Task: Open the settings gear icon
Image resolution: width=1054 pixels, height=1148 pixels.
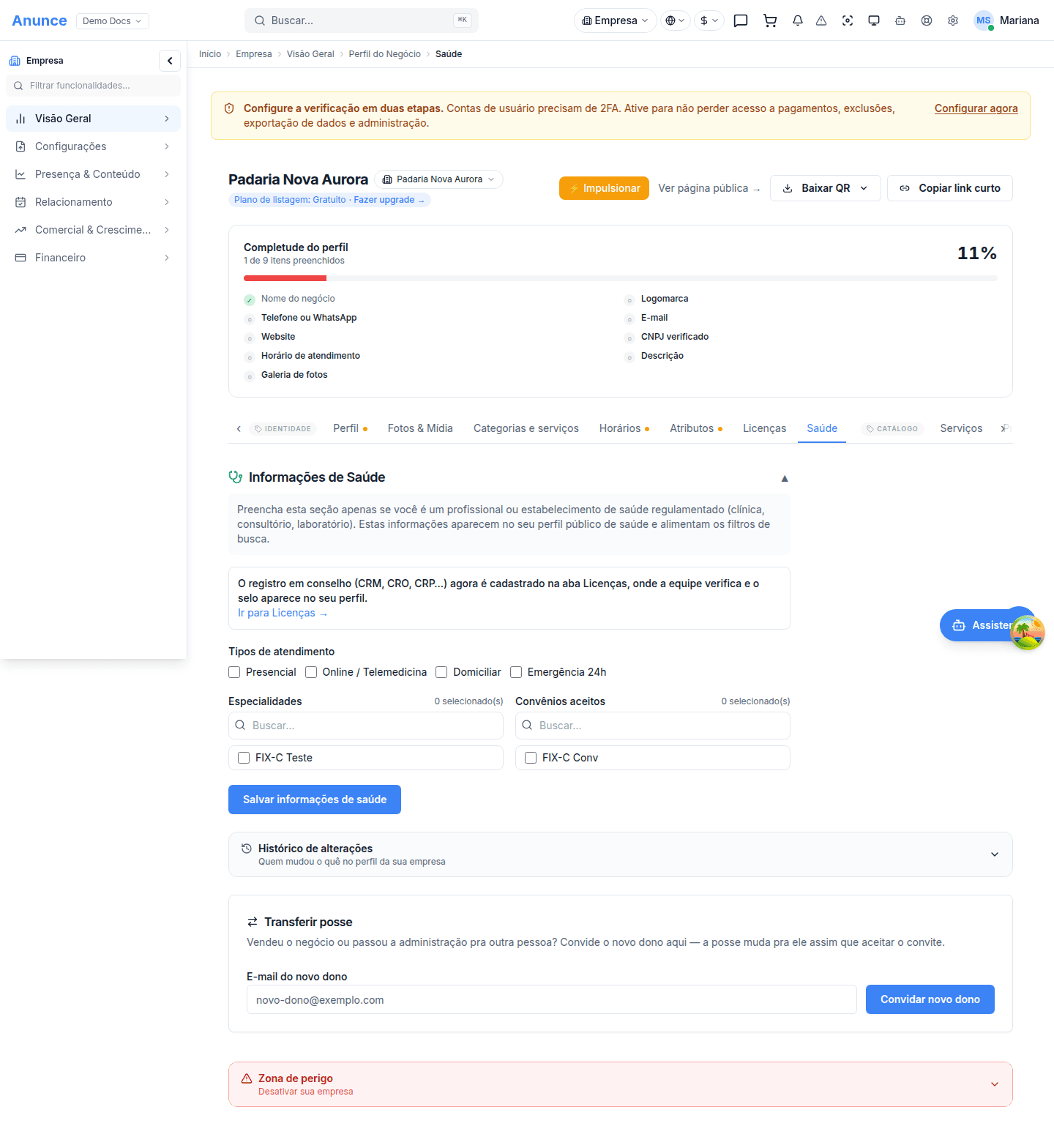Action: (x=953, y=20)
